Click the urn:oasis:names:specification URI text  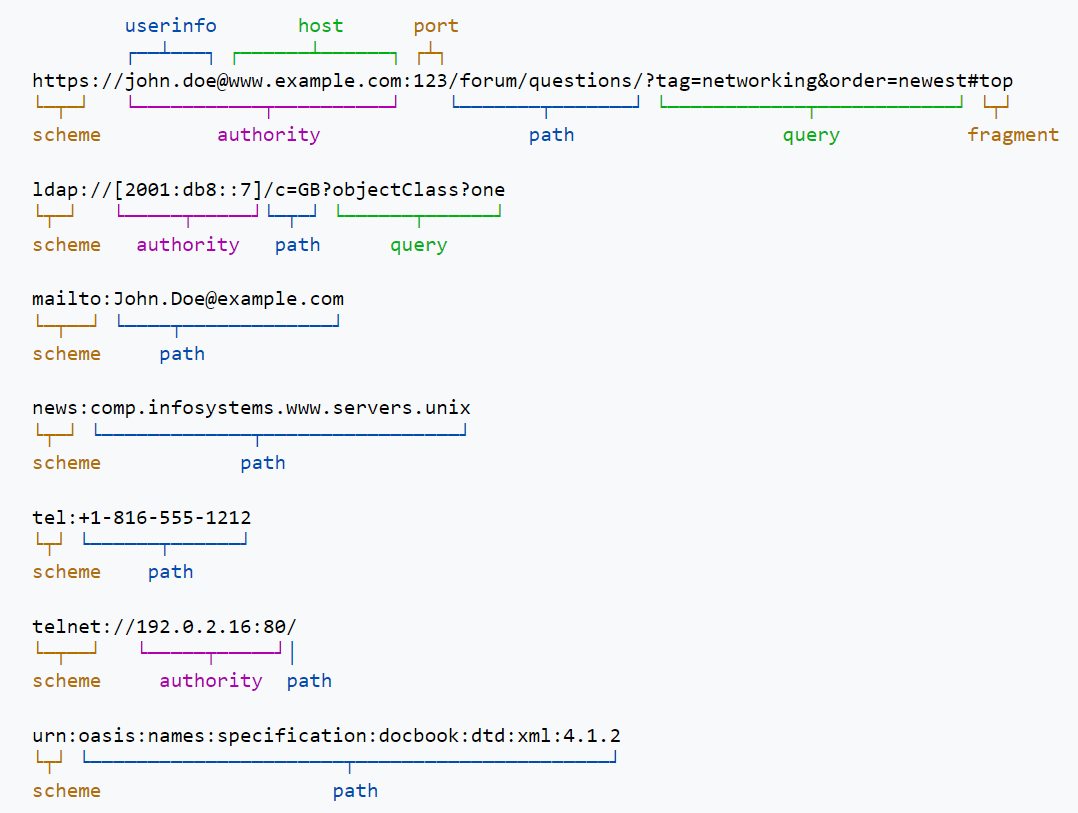[327, 736]
